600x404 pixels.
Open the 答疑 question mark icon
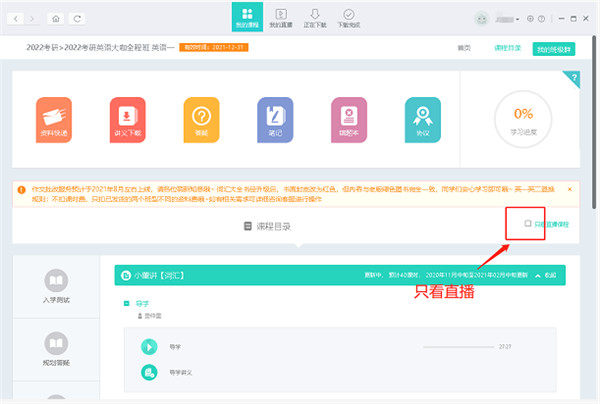tap(201, 119)
